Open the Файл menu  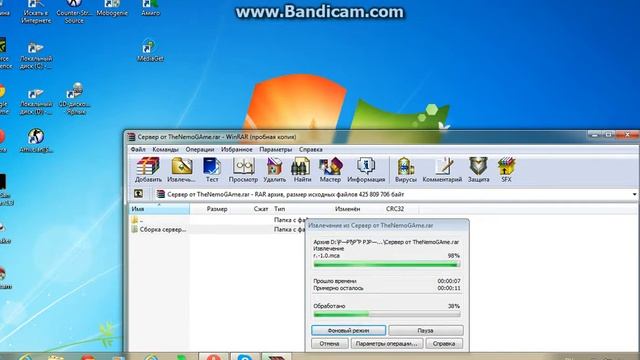pyautogui.click(x=138, y=149)
